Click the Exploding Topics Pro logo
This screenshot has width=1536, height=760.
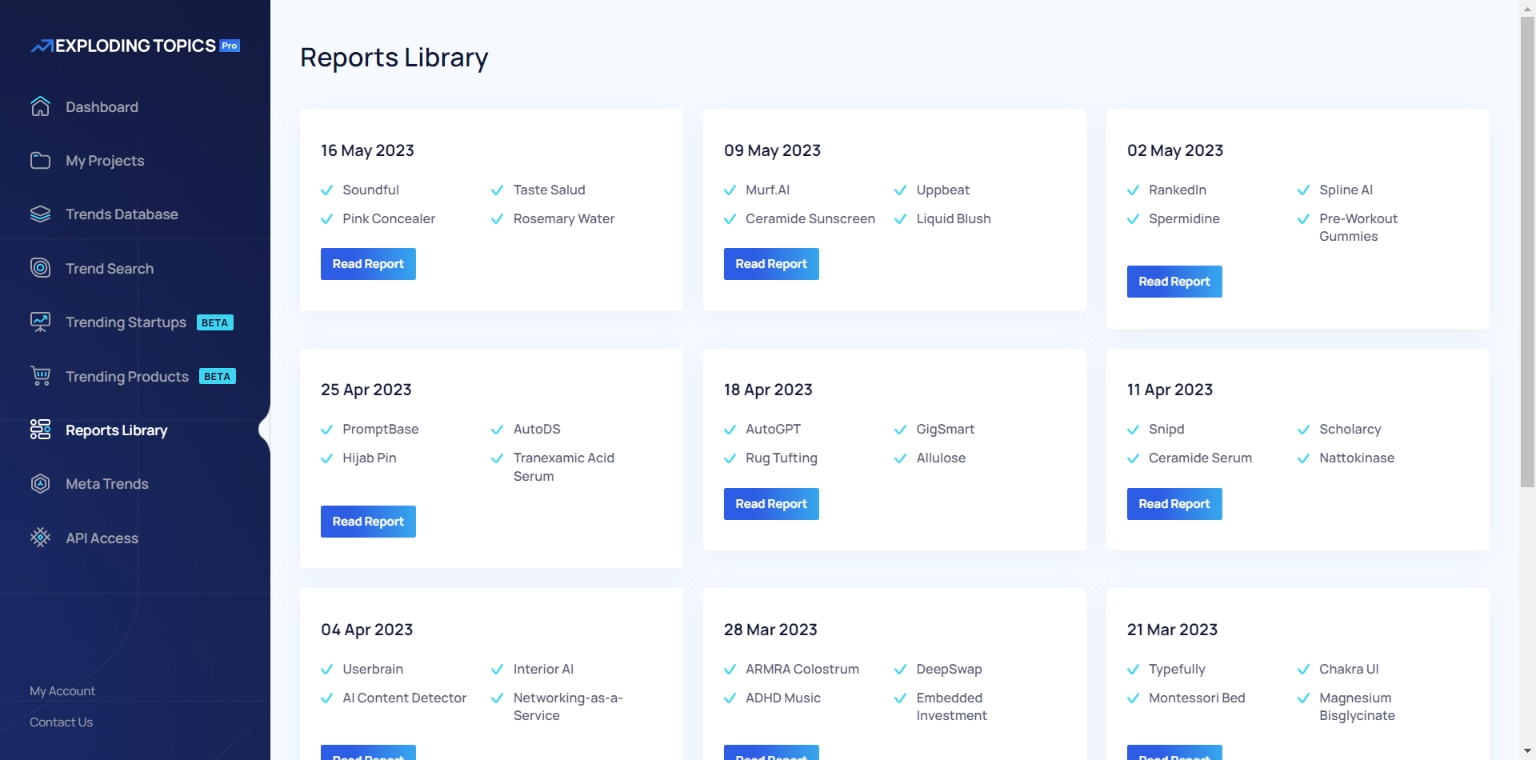tap(135, 46)
